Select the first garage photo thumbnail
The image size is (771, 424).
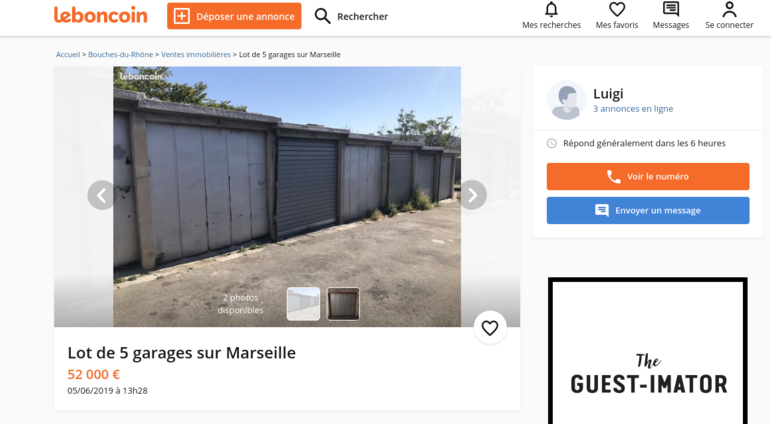tap(303, 304)
